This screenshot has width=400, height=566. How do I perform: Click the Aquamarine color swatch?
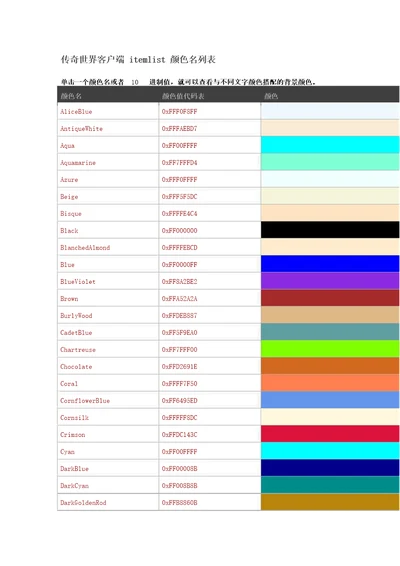[330, 162]
